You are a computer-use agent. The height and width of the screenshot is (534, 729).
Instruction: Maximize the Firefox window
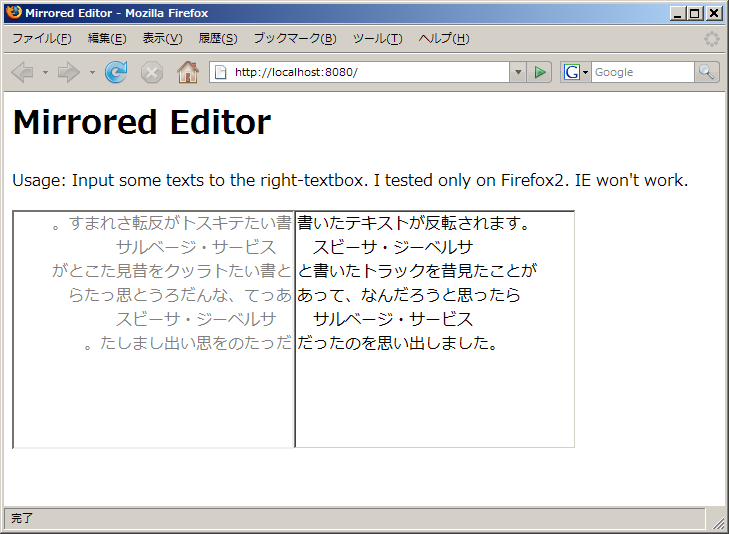coord(695,13)
